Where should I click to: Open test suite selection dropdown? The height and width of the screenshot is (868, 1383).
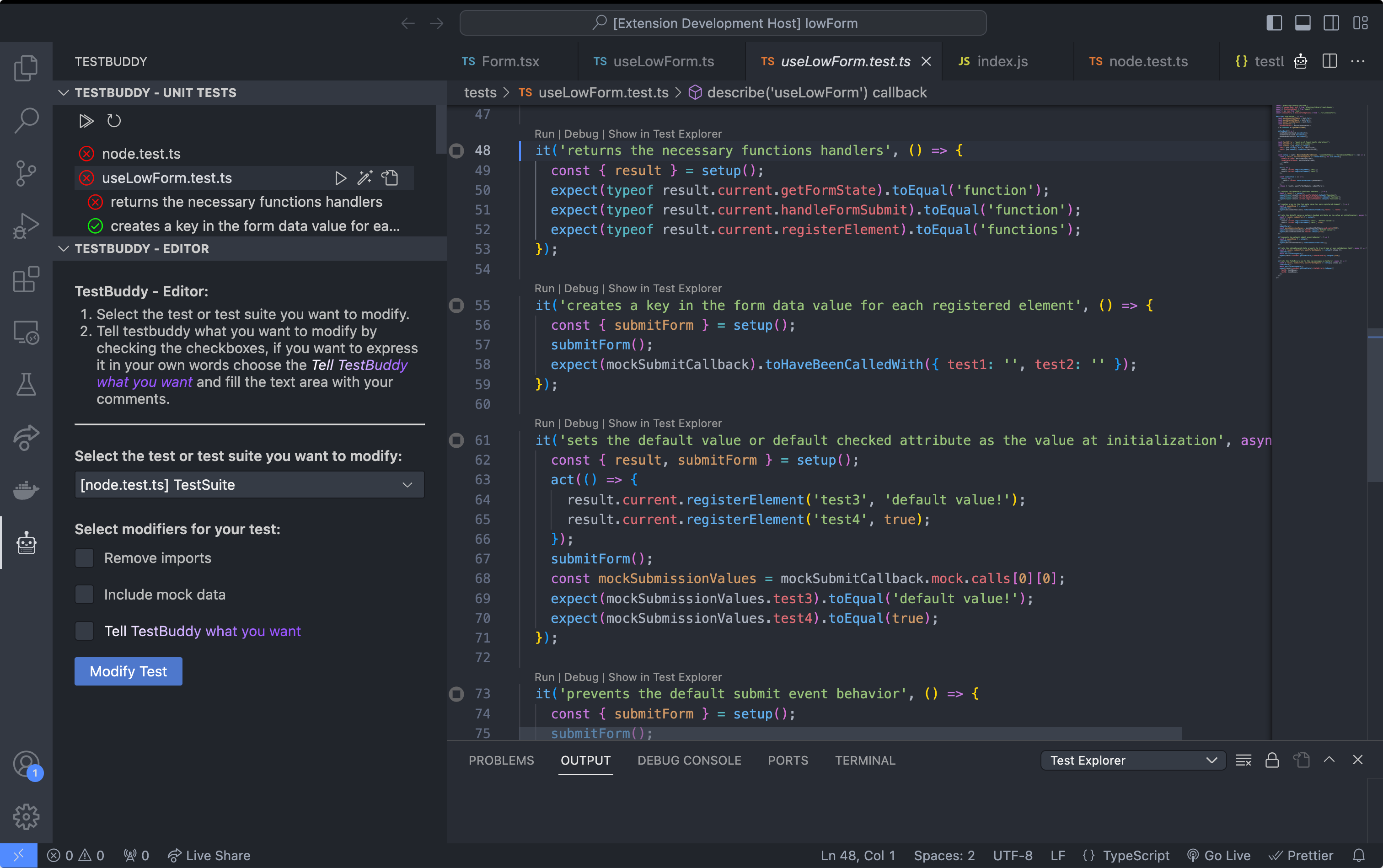pyautogui.click(x=249, y=484)
